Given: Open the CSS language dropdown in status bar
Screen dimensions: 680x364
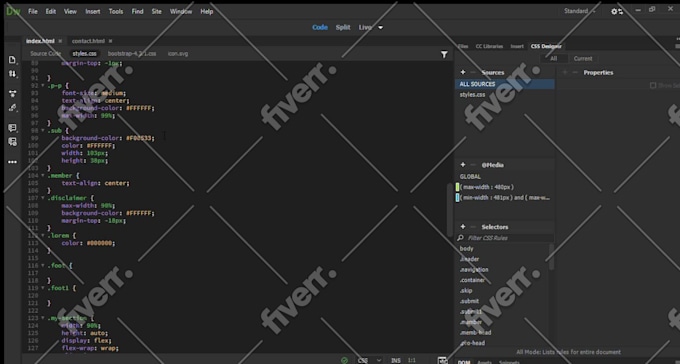Looking at the screenshot, I should (369, 360).
